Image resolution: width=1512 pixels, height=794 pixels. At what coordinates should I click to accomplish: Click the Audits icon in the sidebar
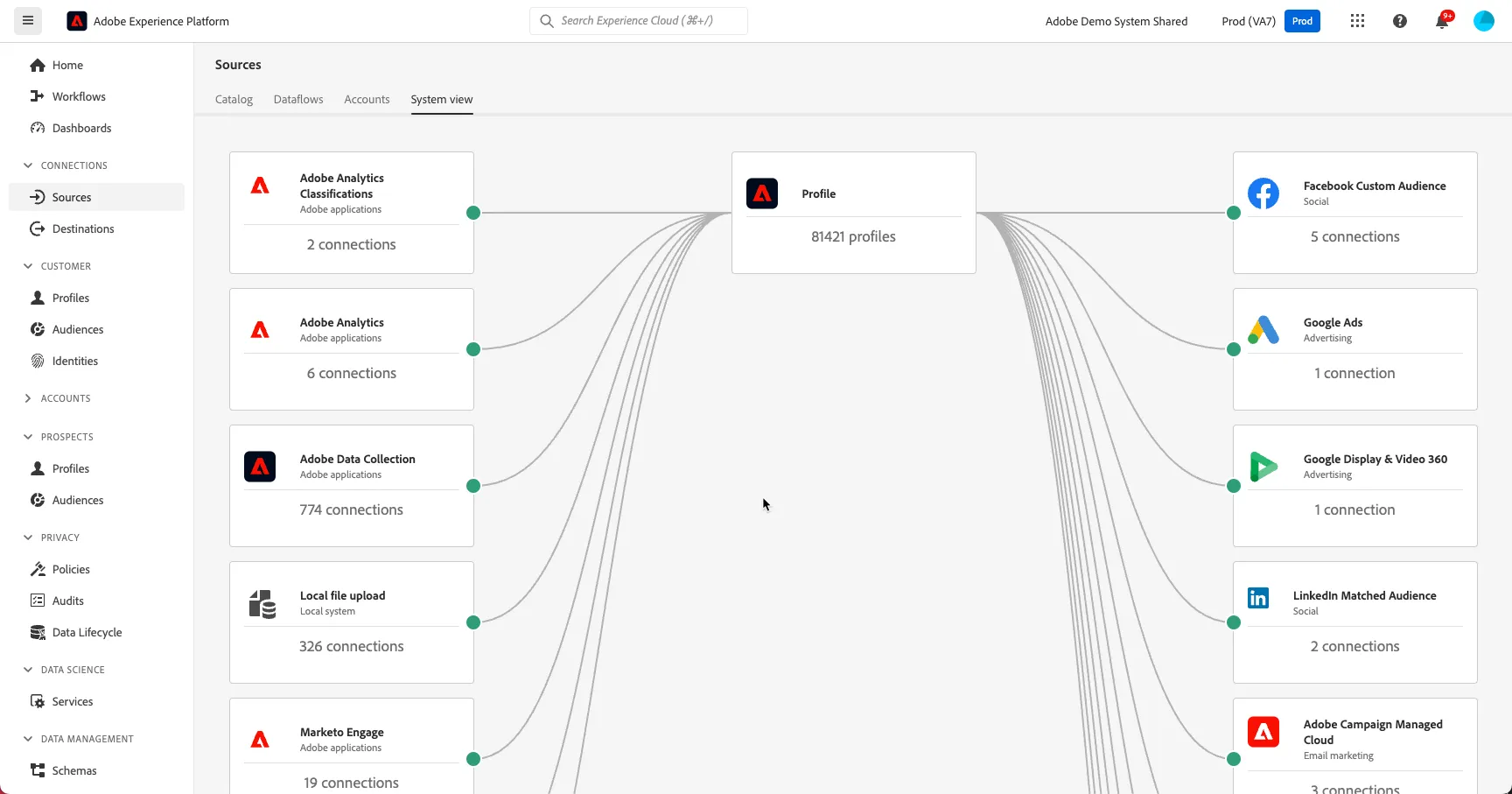38,601
